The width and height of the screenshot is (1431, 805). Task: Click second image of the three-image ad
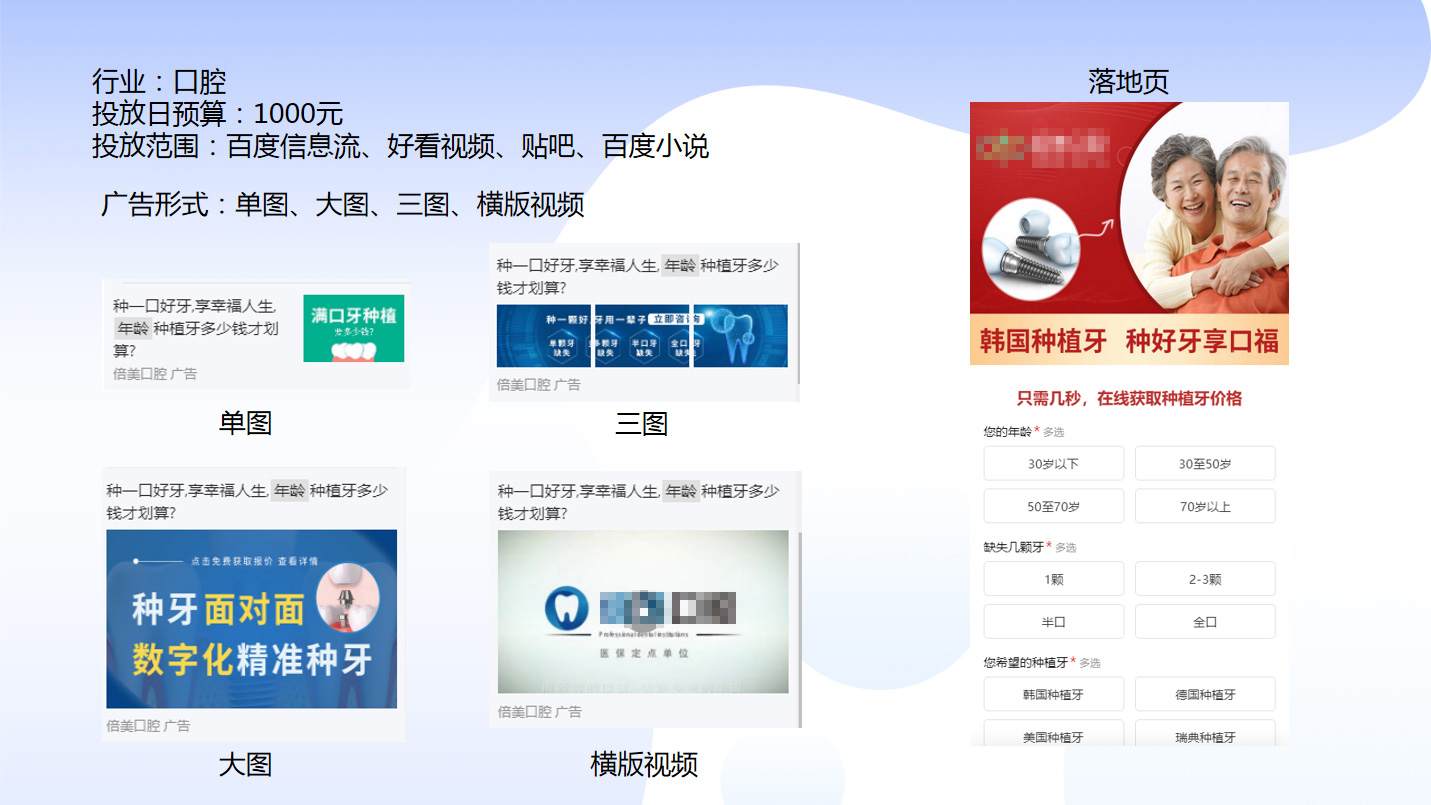click(x=642, y=336)
